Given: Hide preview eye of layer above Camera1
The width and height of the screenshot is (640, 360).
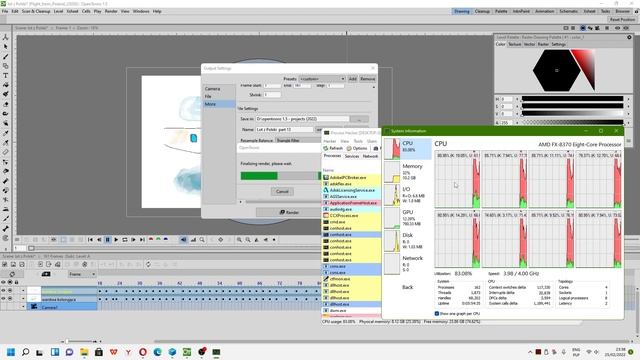Looking at the screenshot, I should (3, 299).
